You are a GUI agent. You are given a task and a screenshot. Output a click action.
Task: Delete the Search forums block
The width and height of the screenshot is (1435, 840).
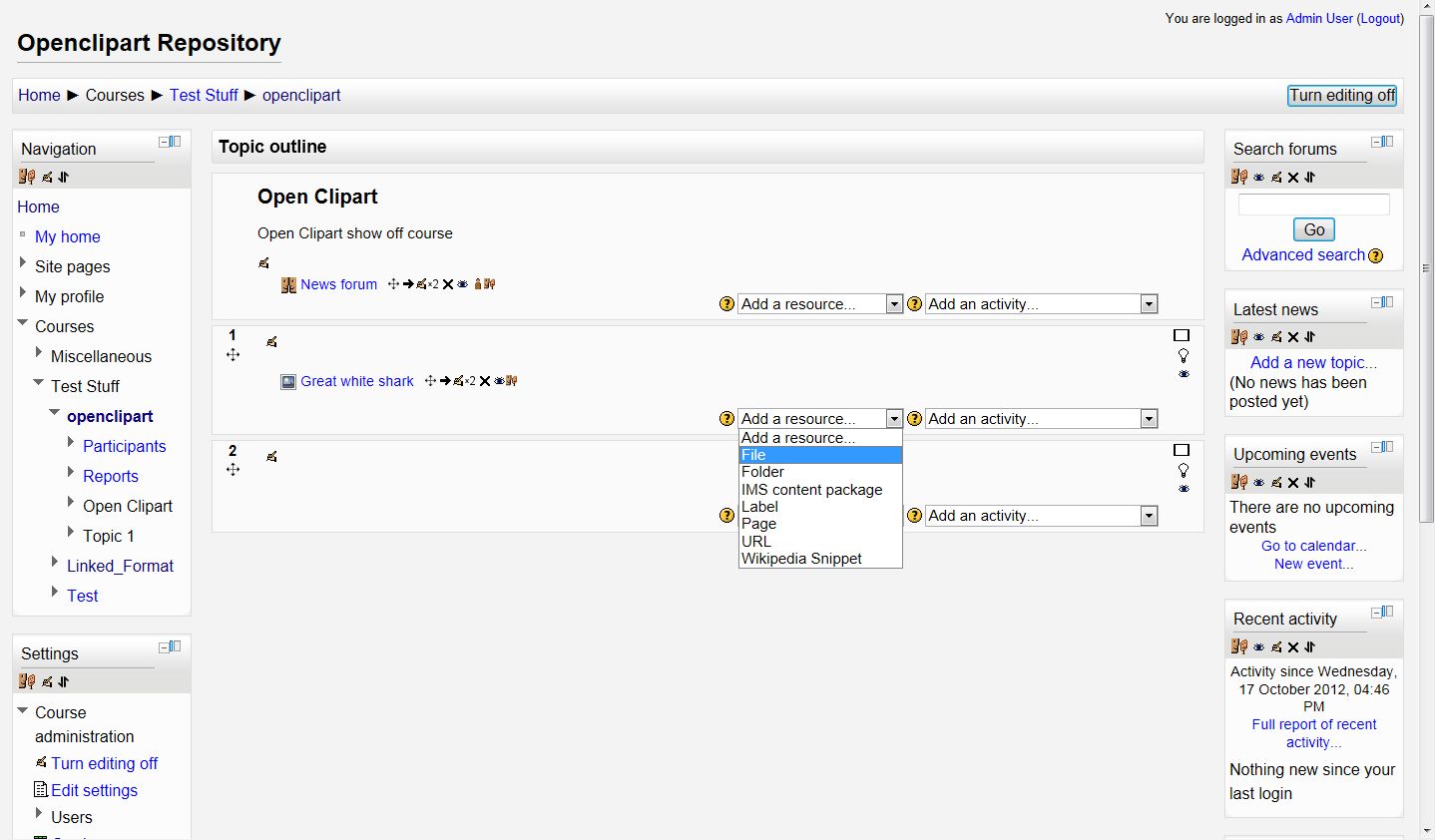1293,178
